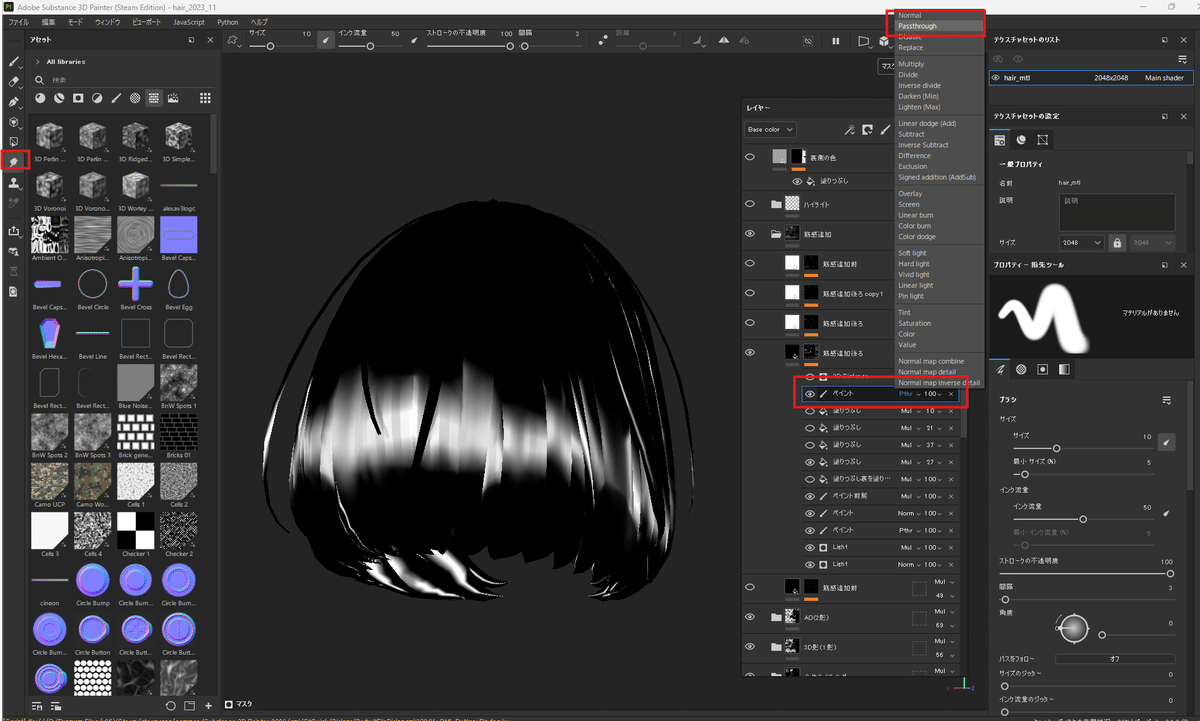
Task: Toggle visibility of the hair_mtl texture set
Action: [996, 77]
